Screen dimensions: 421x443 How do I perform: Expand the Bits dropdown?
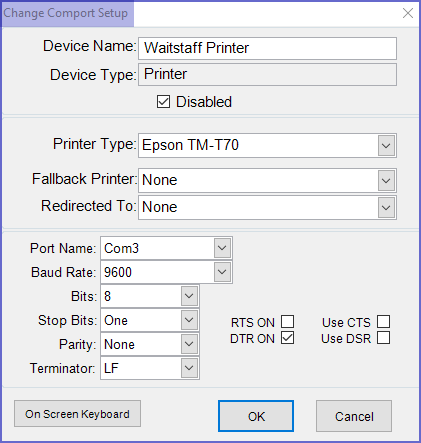pyautogui.click(x=189, y=296)
